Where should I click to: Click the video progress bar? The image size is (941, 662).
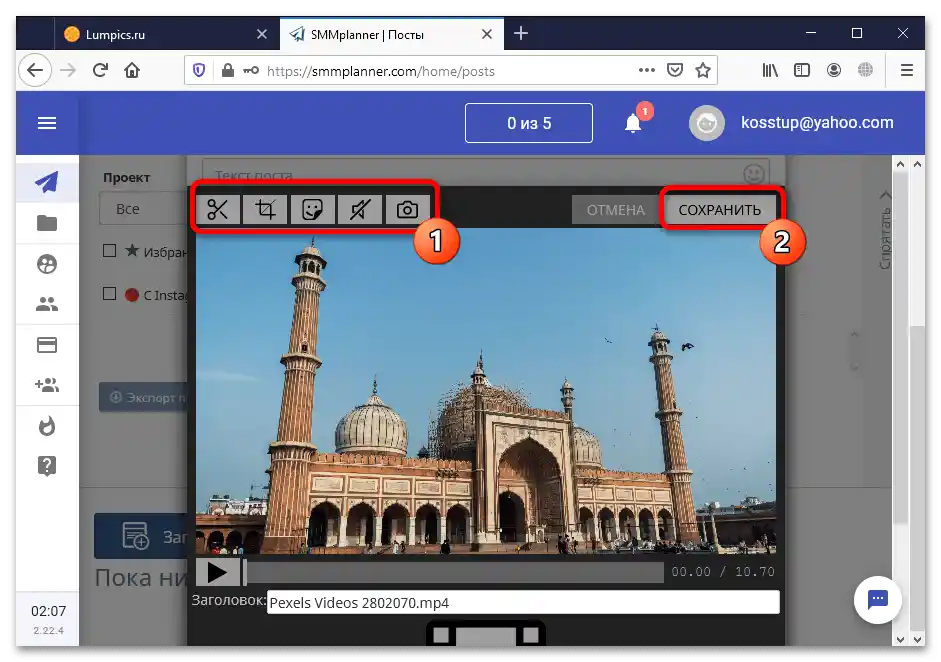pyautogui.click(x=454, y=573)
